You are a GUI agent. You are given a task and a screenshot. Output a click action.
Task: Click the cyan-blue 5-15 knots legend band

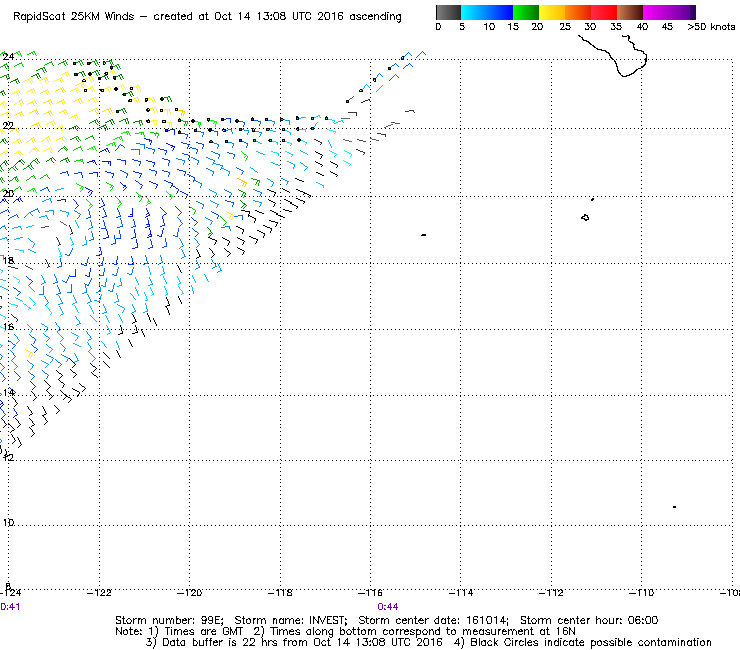pyautogui.click(x=487, y=12)
